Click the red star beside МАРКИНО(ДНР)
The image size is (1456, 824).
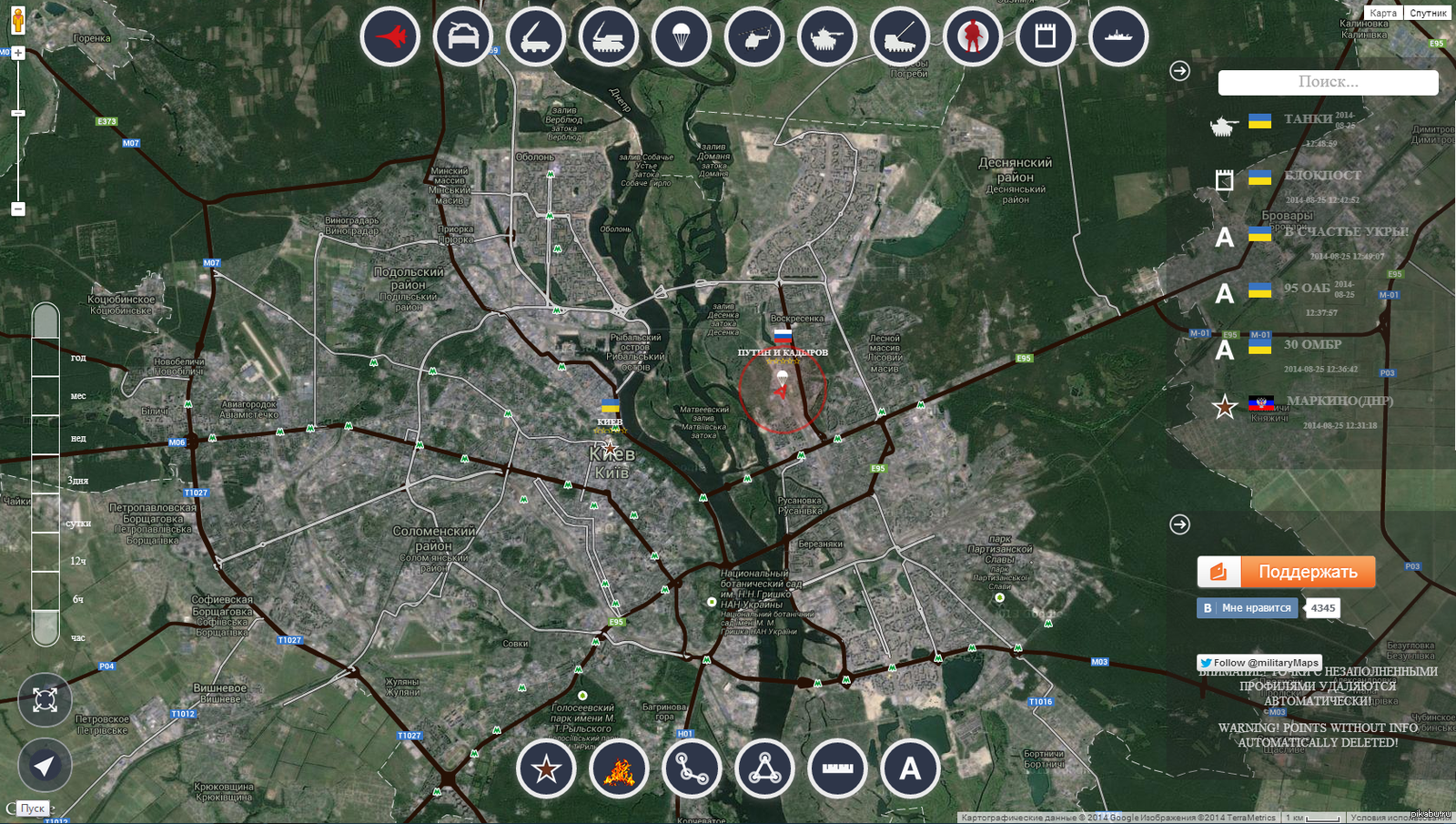1225,407
